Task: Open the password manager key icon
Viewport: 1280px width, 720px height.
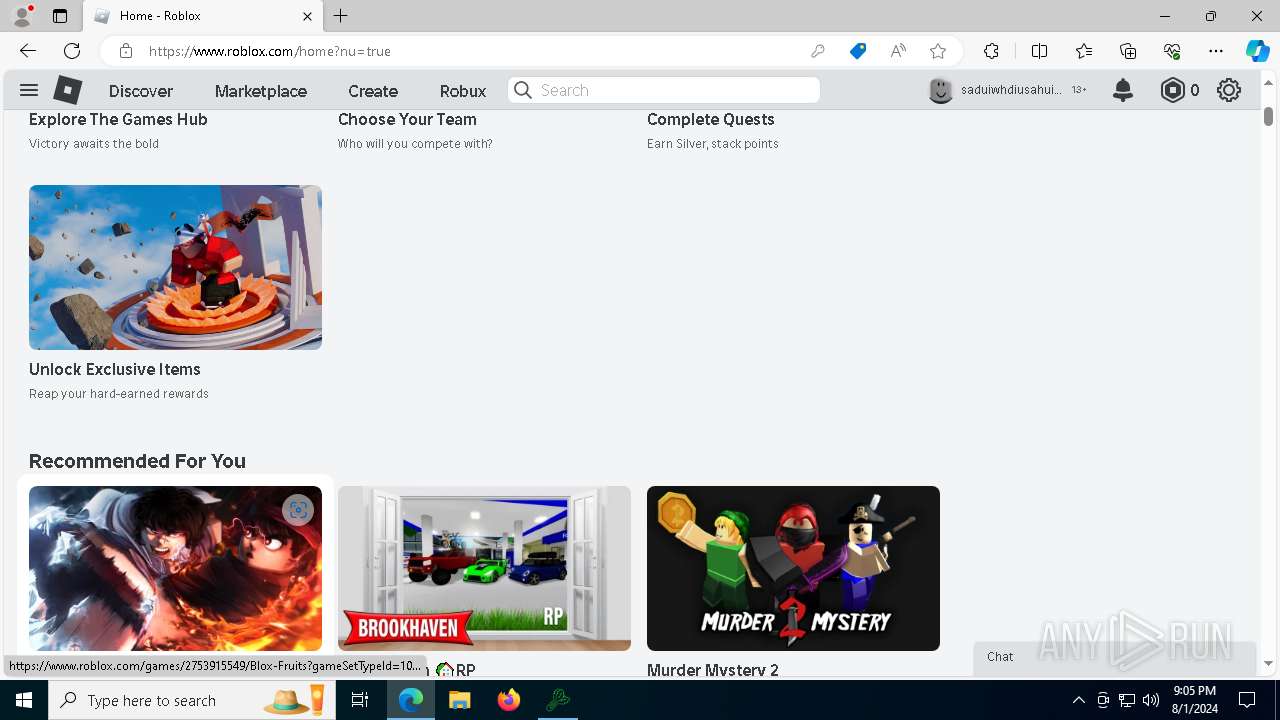Action: [818, 51]
